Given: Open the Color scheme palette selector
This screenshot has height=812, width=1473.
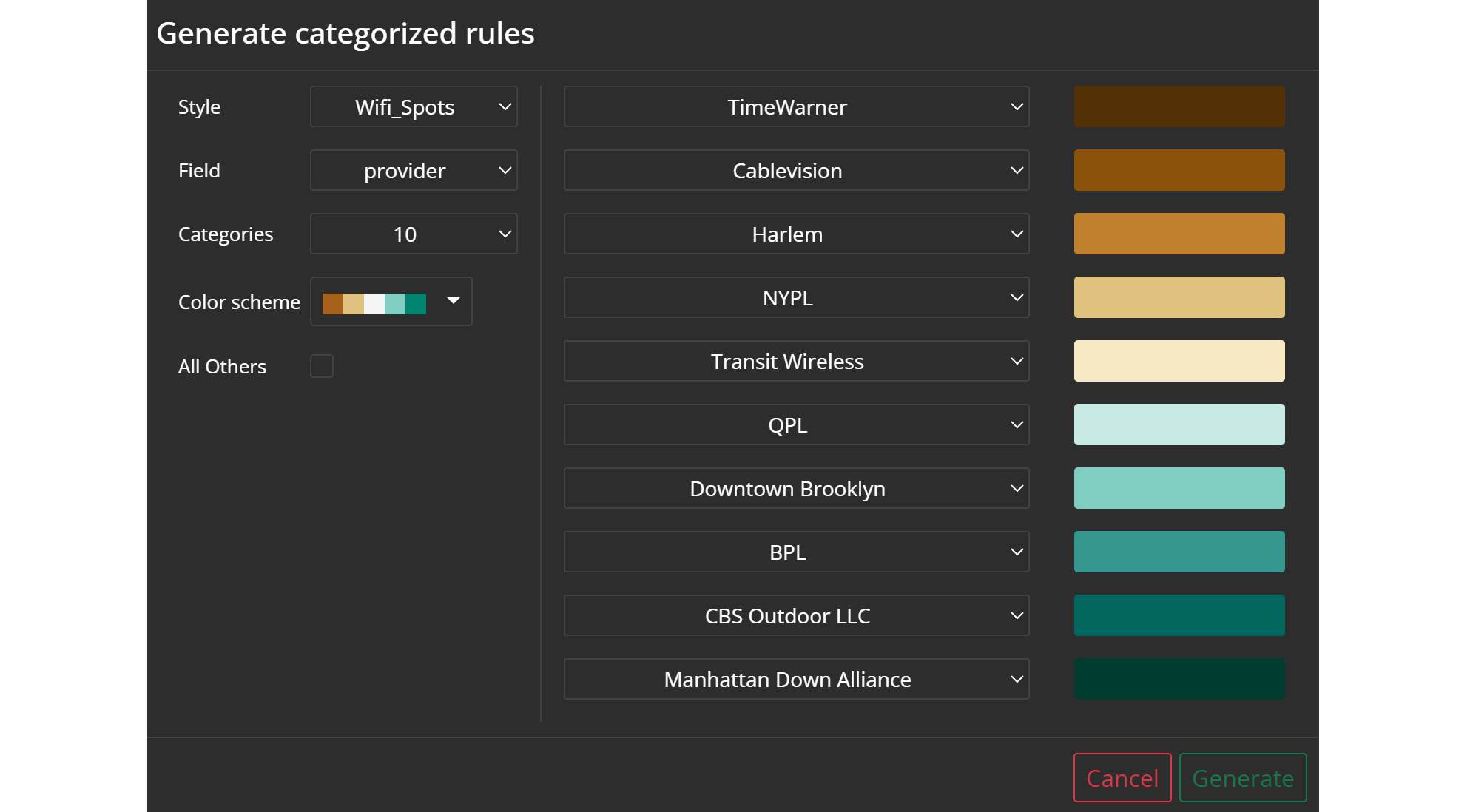Looking at the screenshot, I should (391, 302).
